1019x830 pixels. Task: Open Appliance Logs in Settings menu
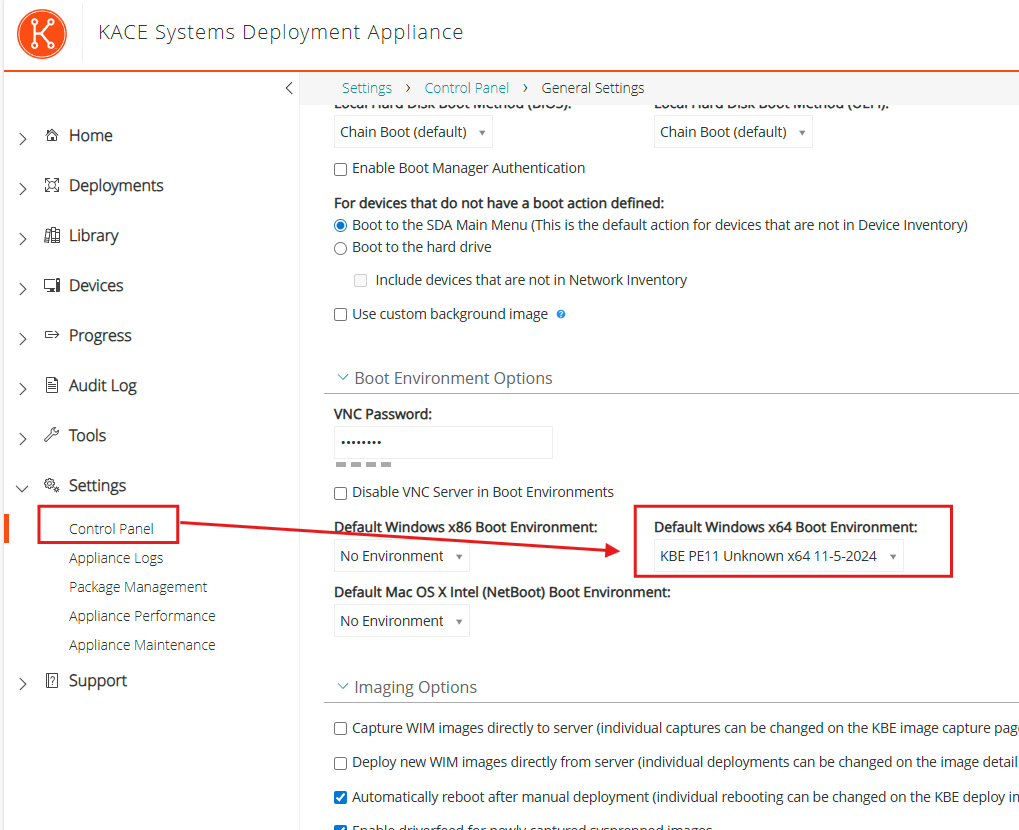[116, 558]
